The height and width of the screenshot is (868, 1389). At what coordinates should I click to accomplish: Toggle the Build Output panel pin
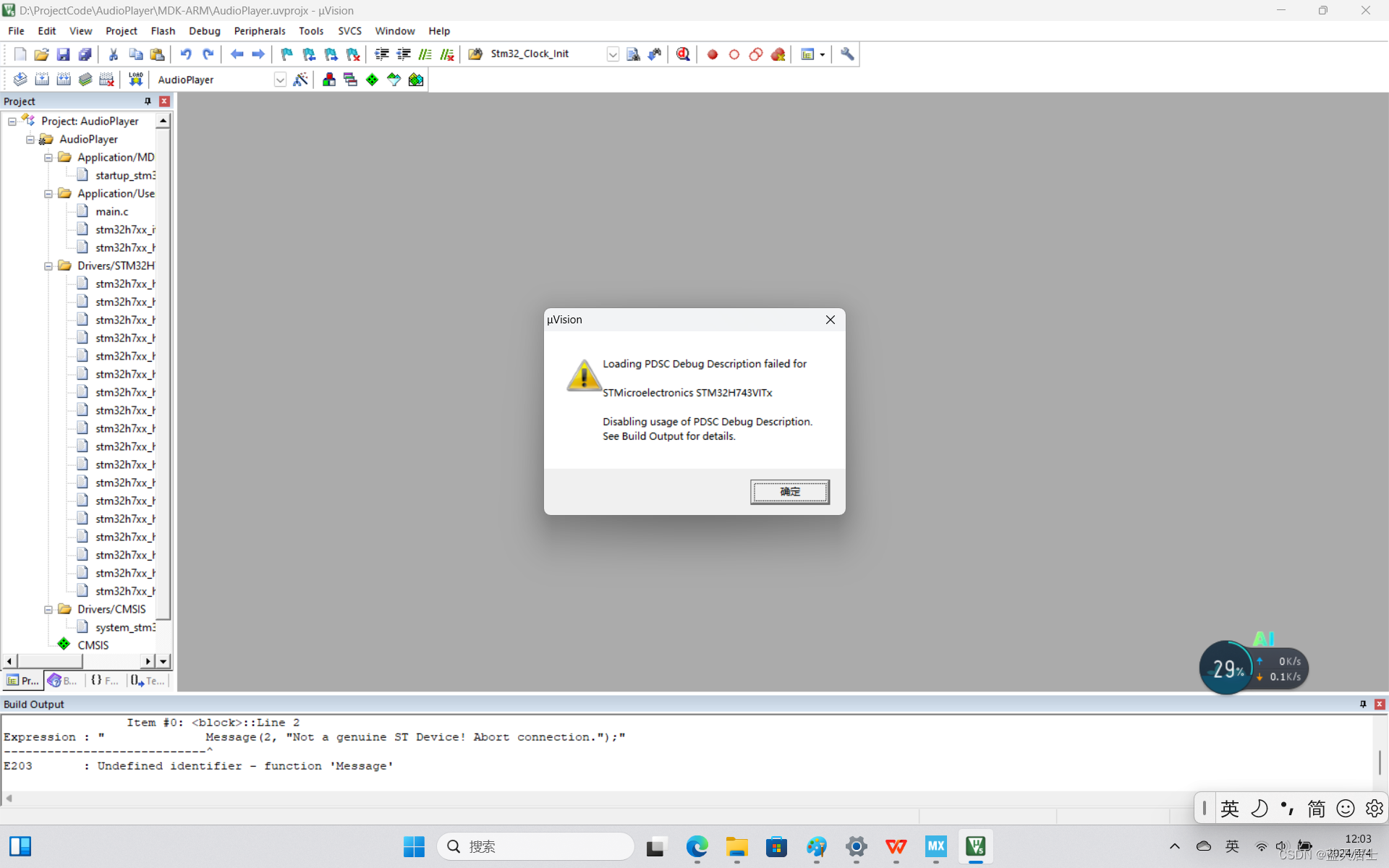(x=1363, y=704)
